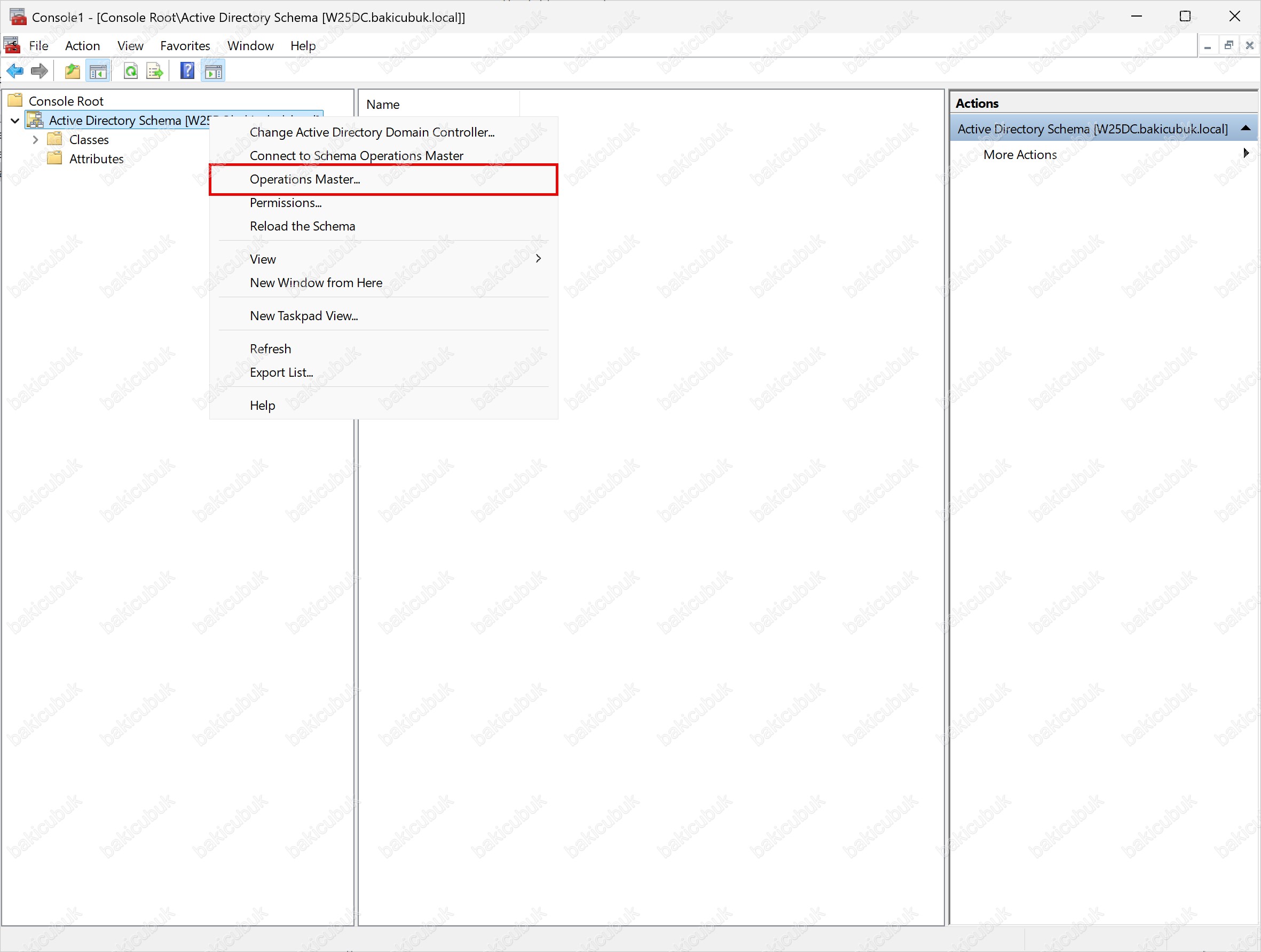
Task: Click More Actions in Actions pane
Action: [x=1020, y=154]
